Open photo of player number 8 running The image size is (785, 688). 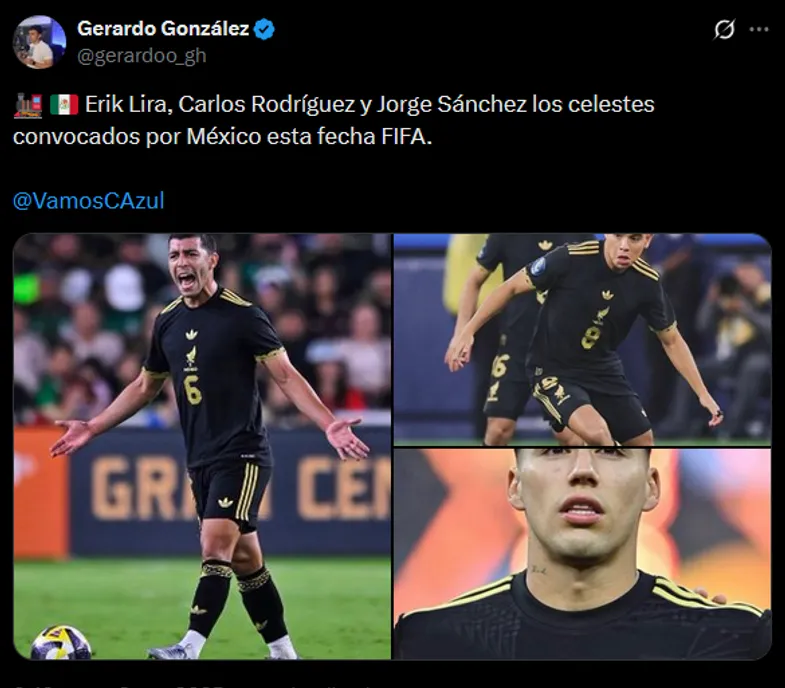582,339
